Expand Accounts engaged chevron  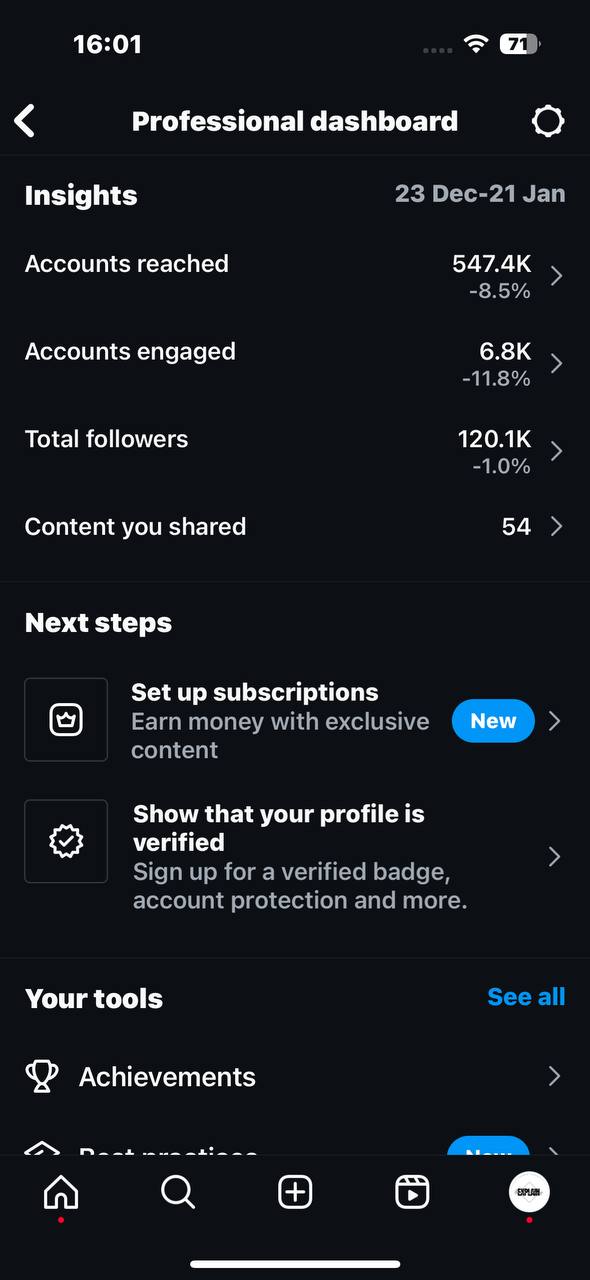point(557,363)
